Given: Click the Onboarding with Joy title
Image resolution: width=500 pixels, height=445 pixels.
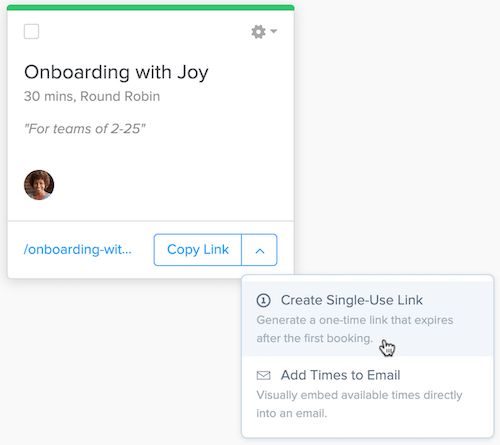Looking at the screenshot, I should pos(116,72).
